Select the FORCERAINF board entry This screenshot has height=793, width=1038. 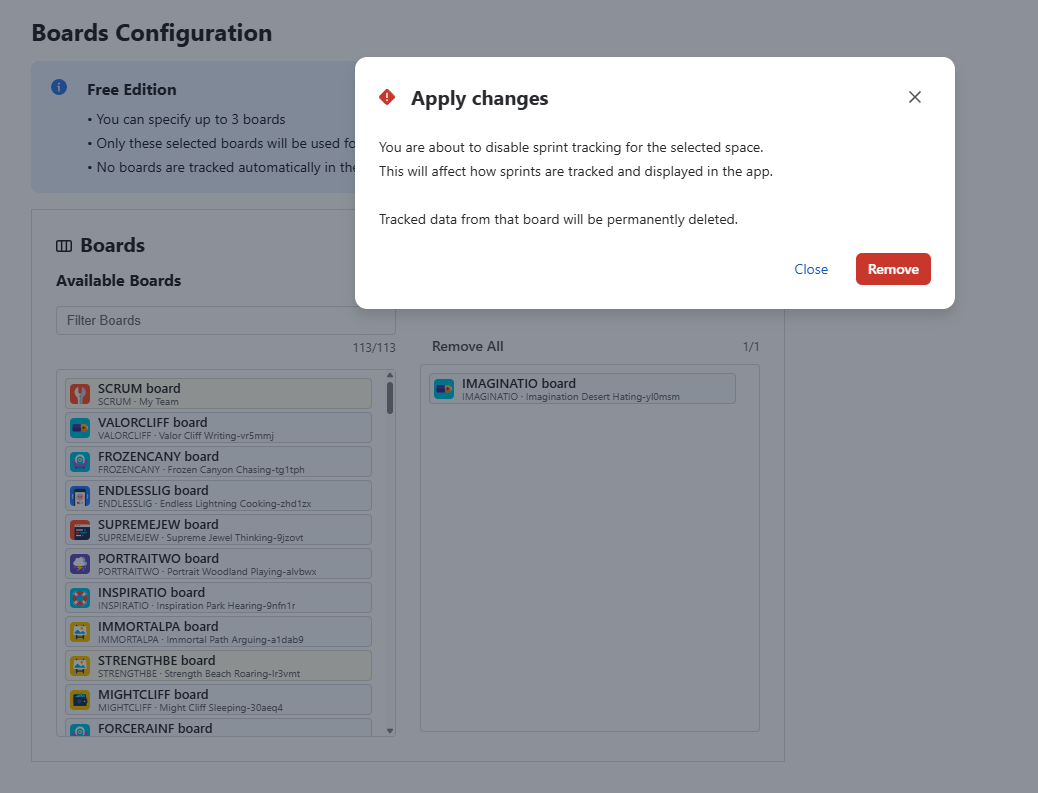218,727
